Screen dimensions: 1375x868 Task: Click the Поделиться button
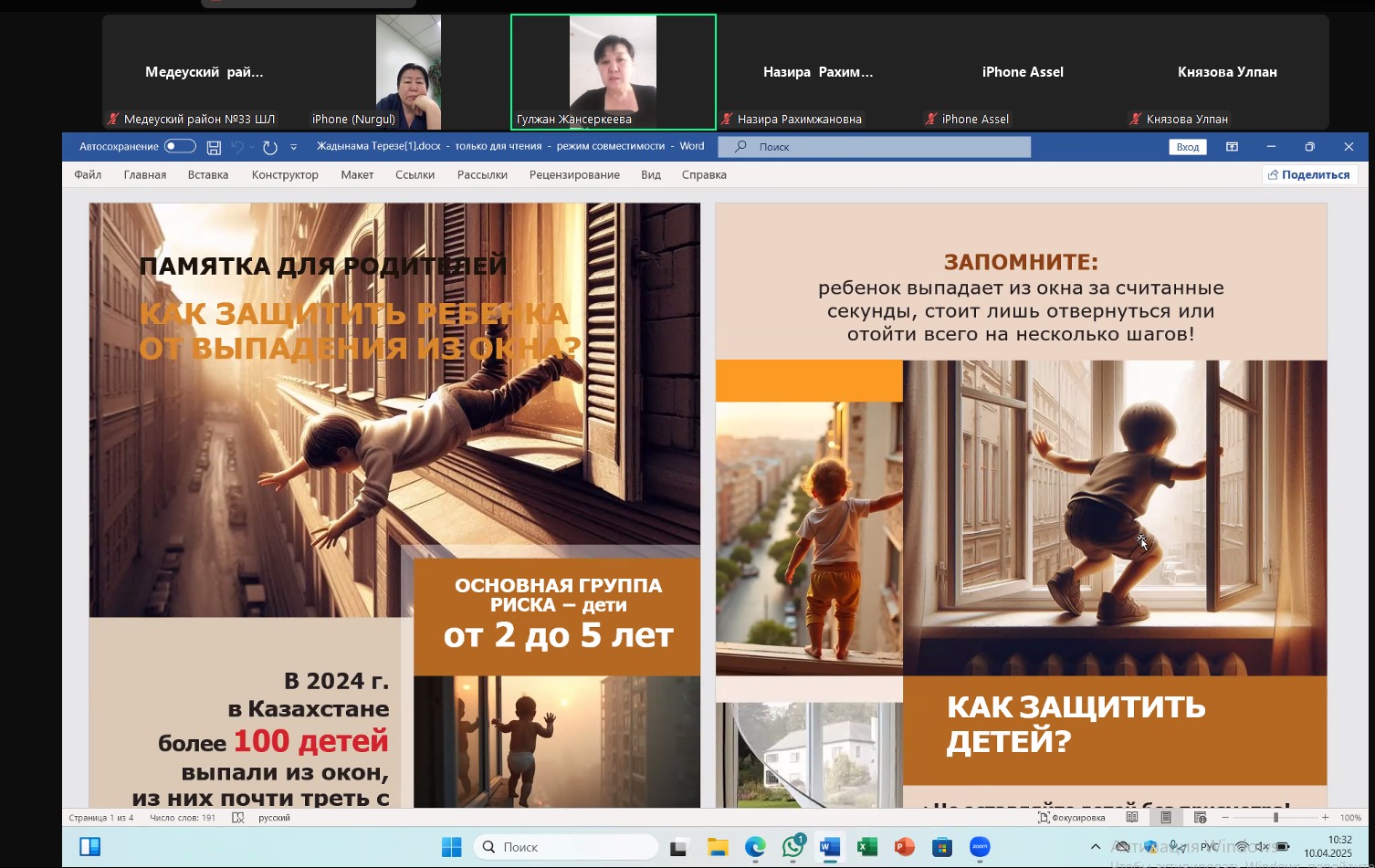point(1309,174)
